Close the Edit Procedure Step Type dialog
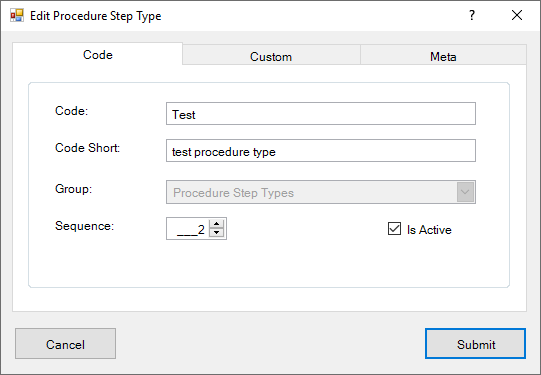541x375 pixels. pyautogui.click(x=517, y=15)
